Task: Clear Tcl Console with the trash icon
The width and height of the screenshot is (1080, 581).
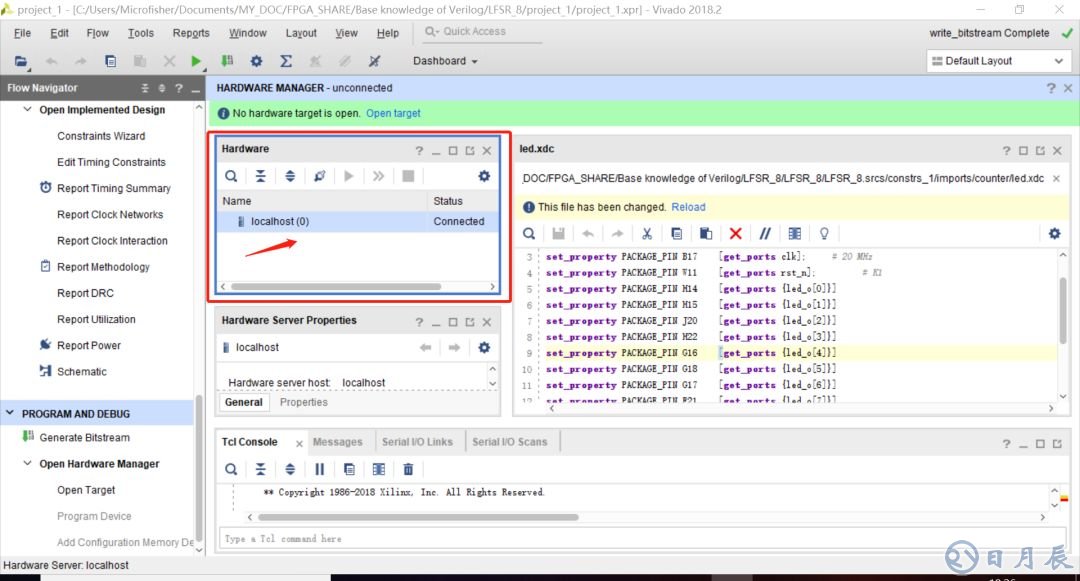Action: tap(408, 468)
